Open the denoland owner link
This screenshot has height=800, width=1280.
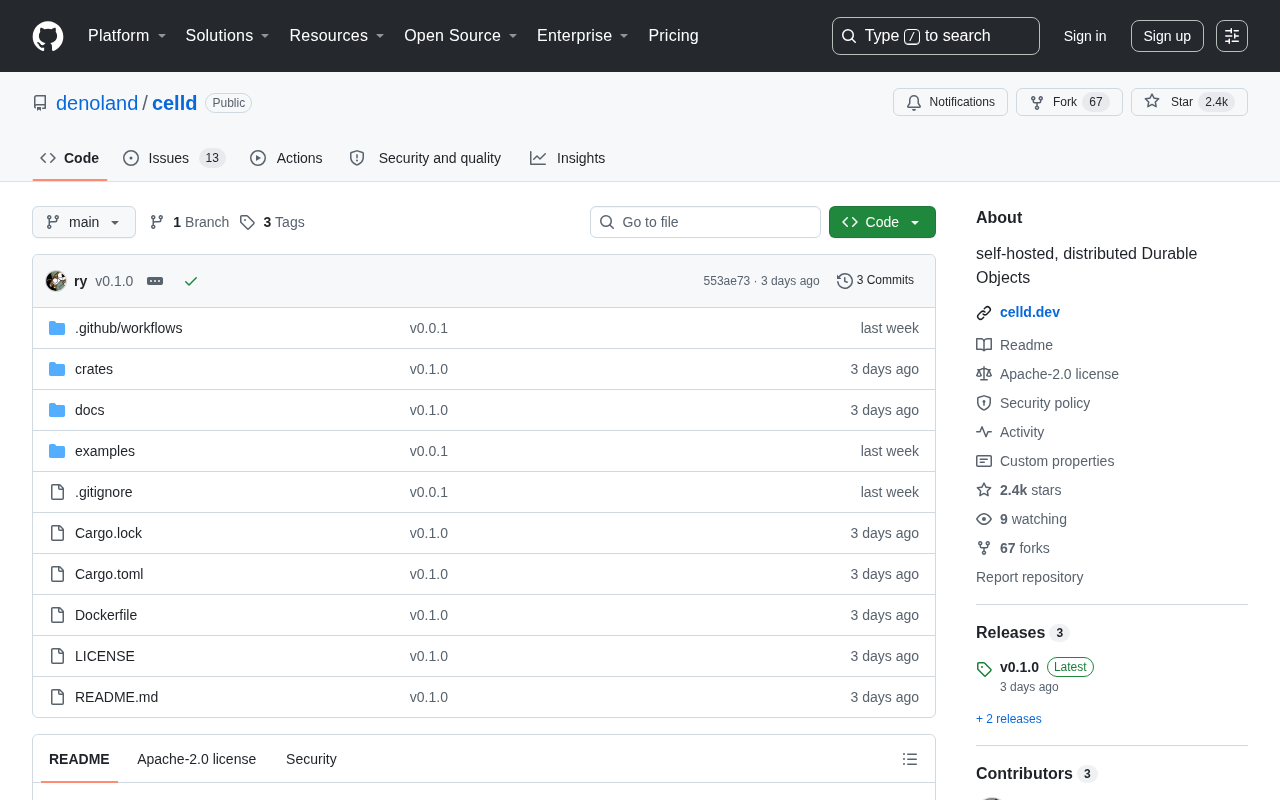97,103
